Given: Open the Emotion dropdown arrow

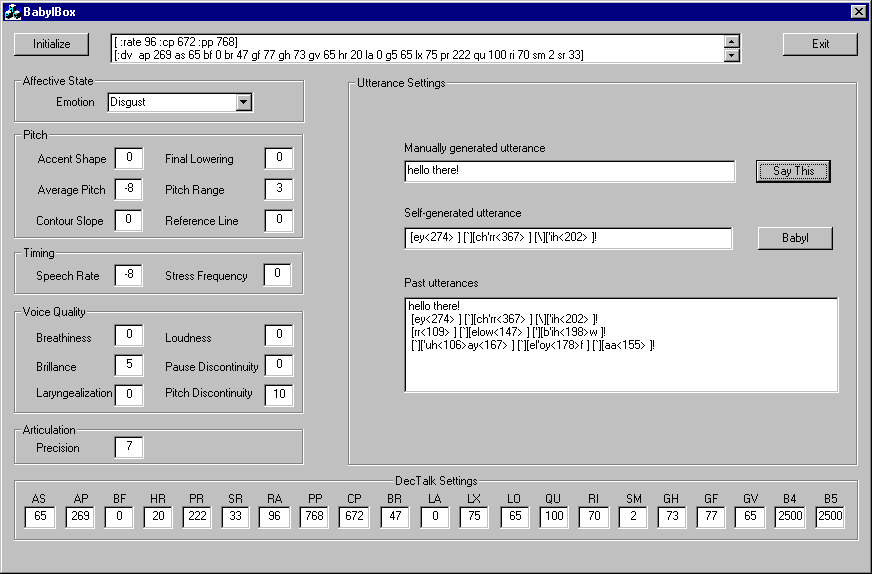Looking at the screenshot, I should tap(244, 102).
